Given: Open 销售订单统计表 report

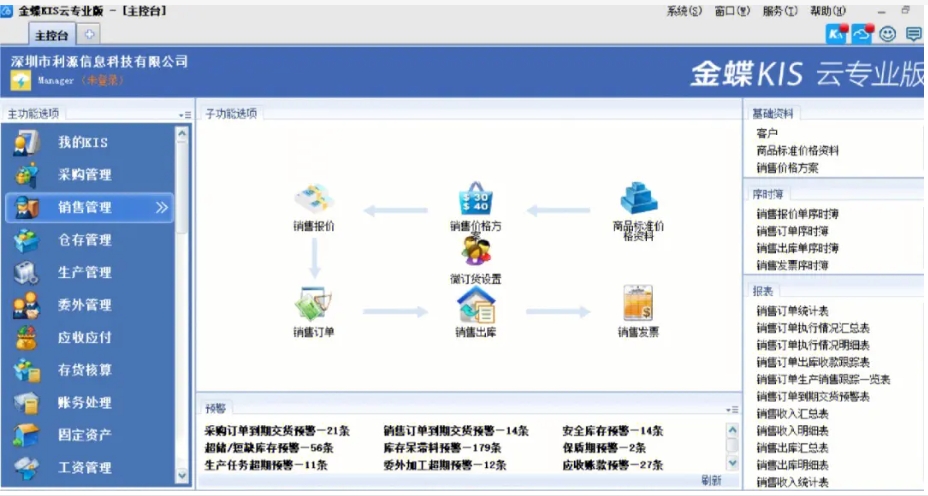Looking at the screenshot, I should (x=792, y=311).
